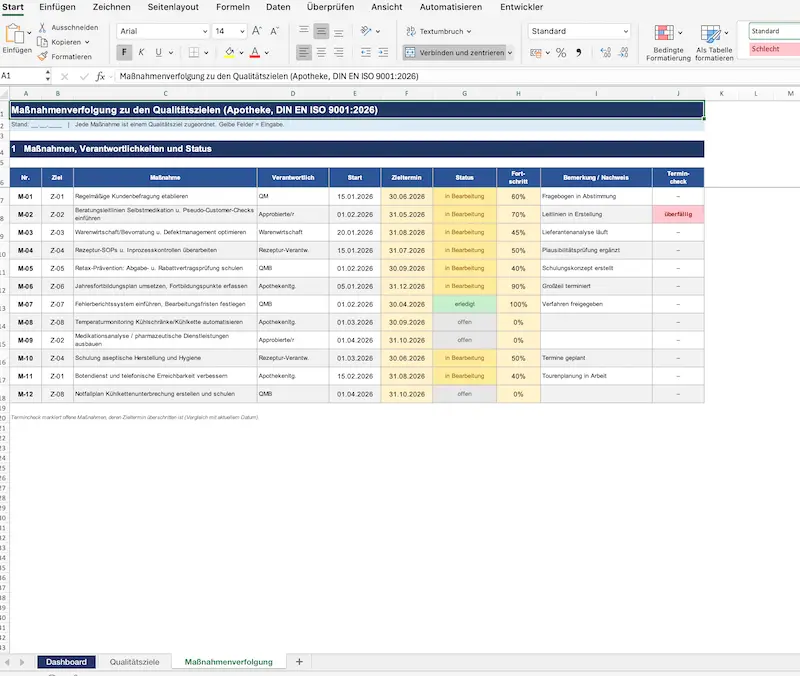
Task: Apply cell borders icon
Action: 194,52
